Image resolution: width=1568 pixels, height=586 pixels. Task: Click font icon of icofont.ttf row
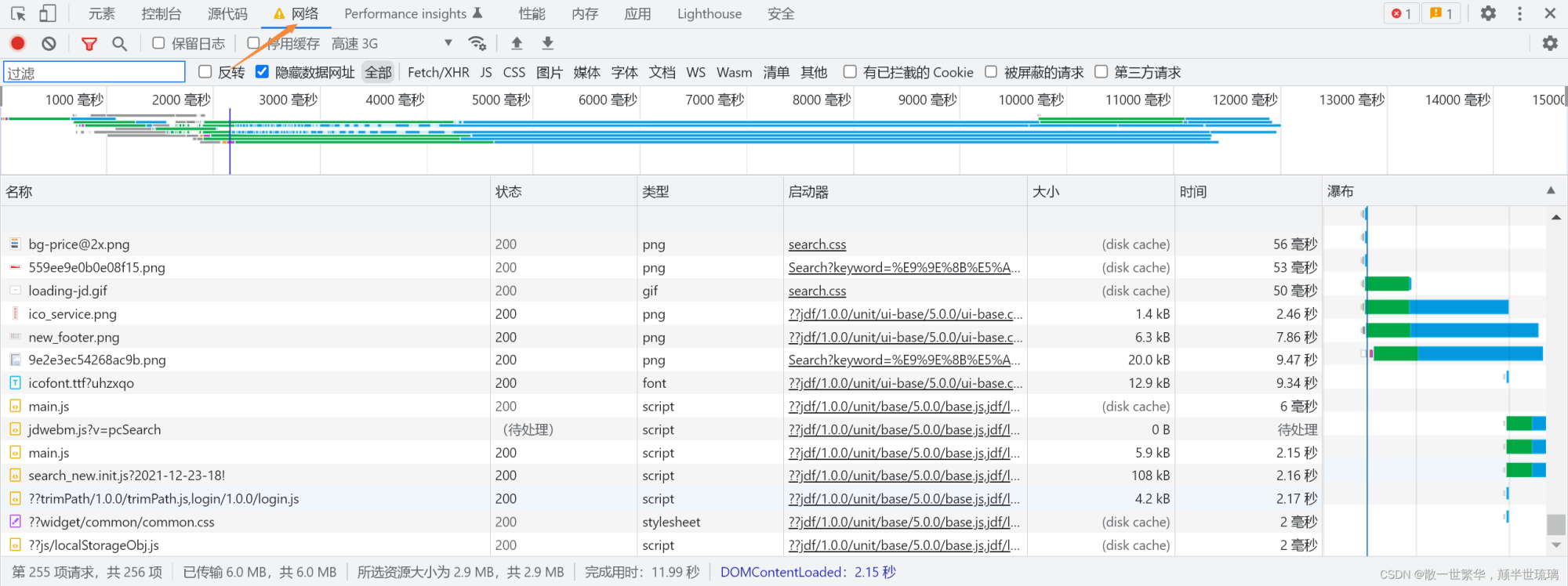pos(15,383)
